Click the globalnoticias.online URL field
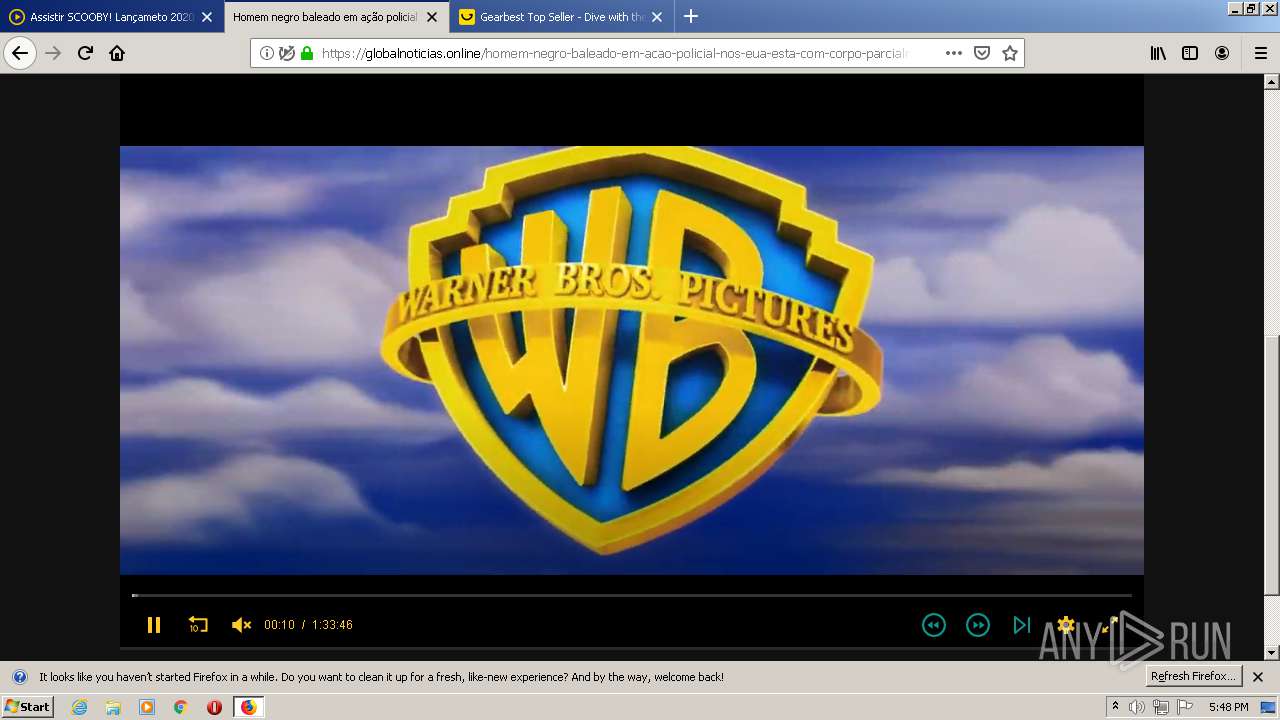Screen dimensions: 1280x720 click(614, 53)
